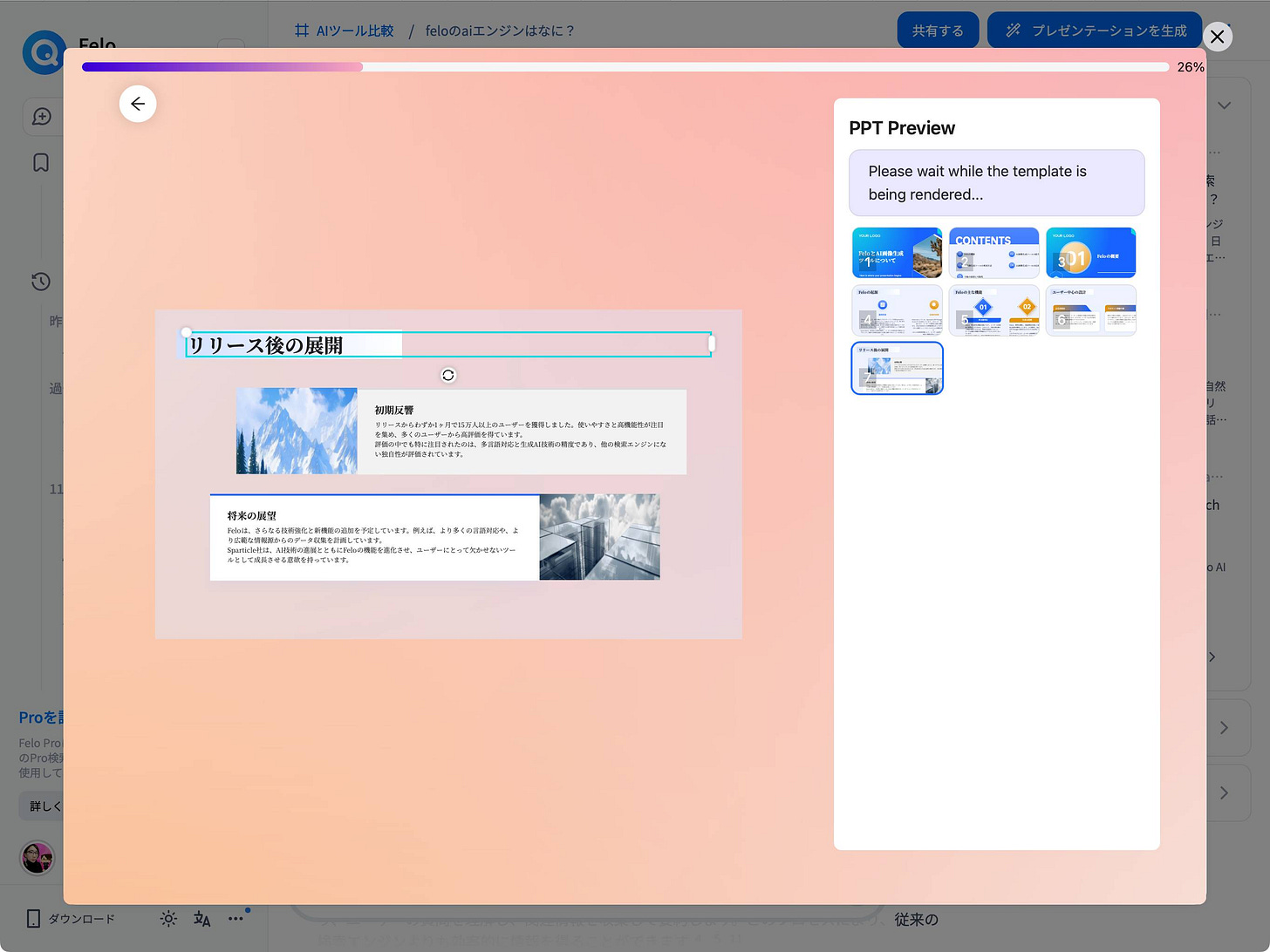Select slide 5 thumbnail with diamonds
Image resolution: width=1270 pixels, height=952 pixels.
point(993,310)
